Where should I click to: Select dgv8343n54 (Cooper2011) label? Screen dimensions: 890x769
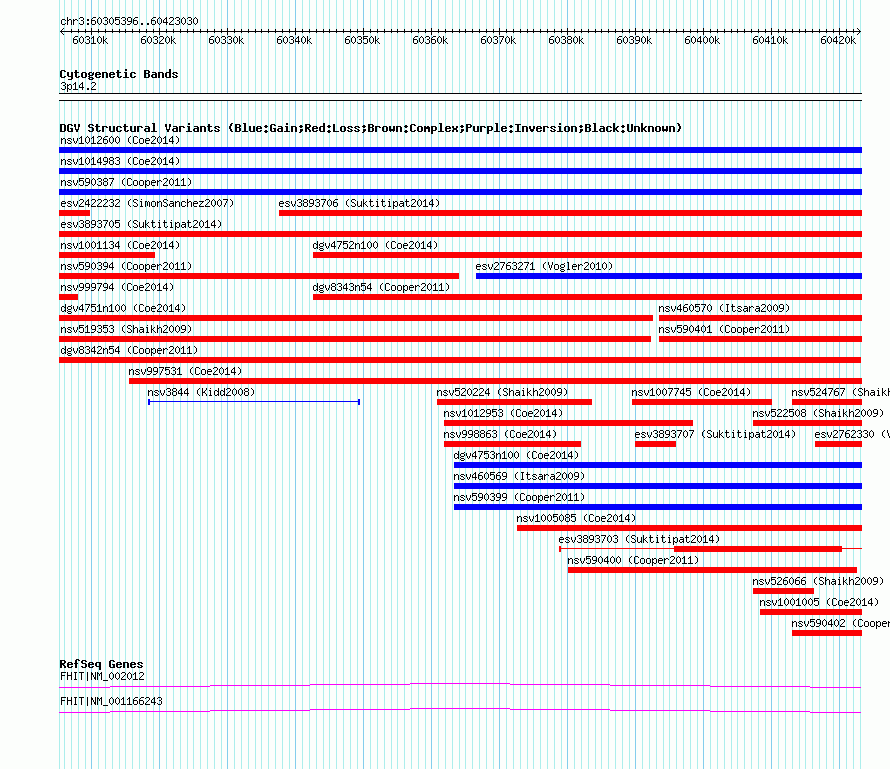click(x=381, y=287)
